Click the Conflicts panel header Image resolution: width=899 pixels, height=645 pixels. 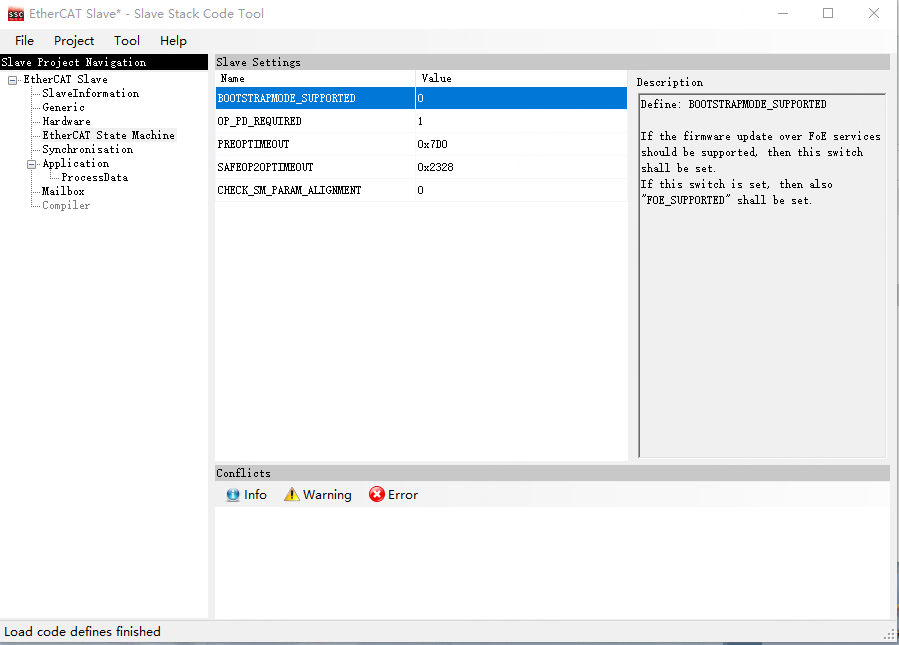(x=552, y=473)
